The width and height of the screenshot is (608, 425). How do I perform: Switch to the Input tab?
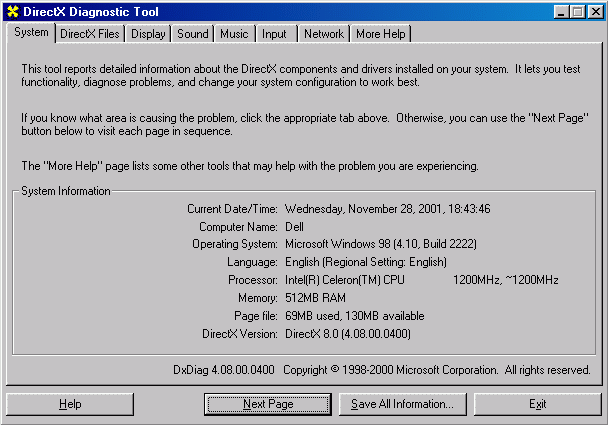(274, 34)
